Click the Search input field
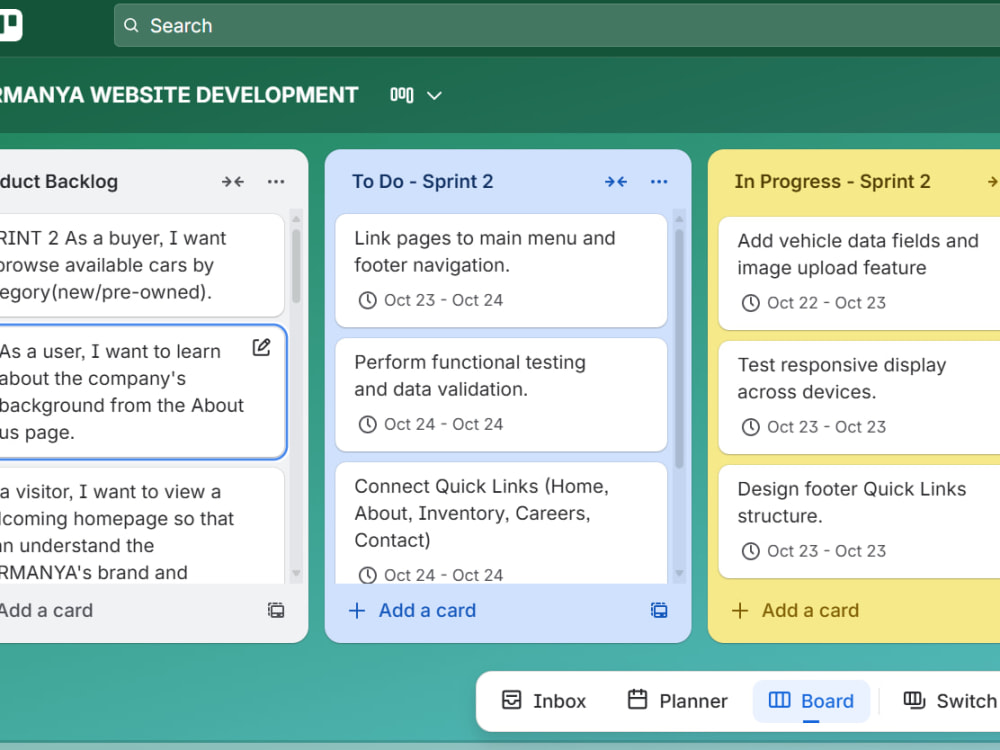The width and height of the screenshot is (1000, 750). tap(557, 26)
